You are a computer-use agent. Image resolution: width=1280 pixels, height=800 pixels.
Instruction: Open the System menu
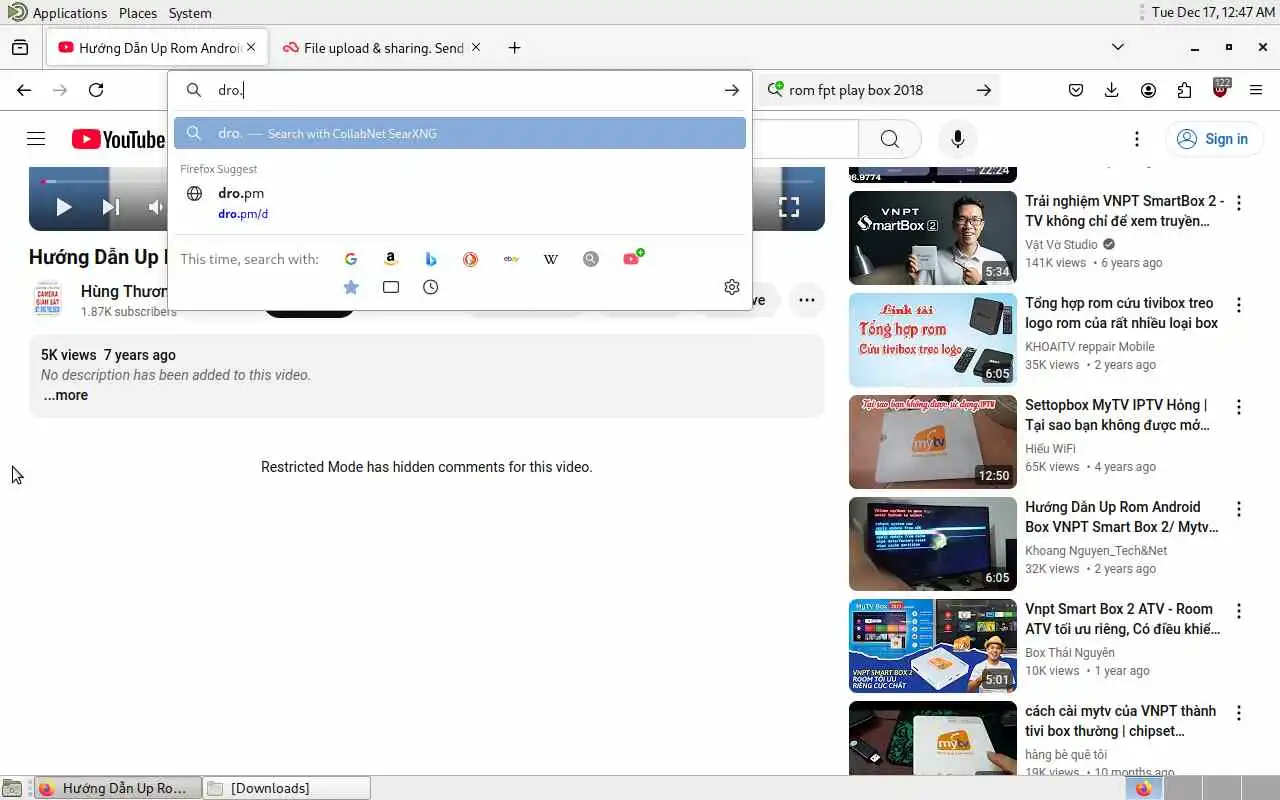[x=190, y=13]
